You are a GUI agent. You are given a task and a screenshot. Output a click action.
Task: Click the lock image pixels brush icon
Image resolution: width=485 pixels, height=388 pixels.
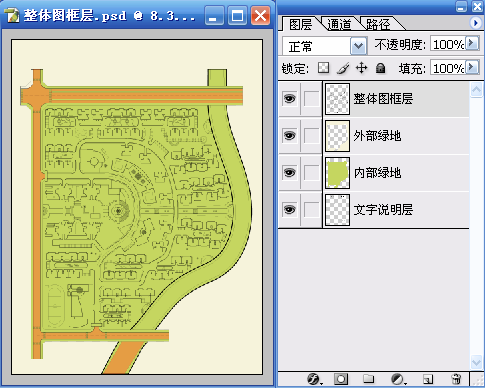[343, 68]
